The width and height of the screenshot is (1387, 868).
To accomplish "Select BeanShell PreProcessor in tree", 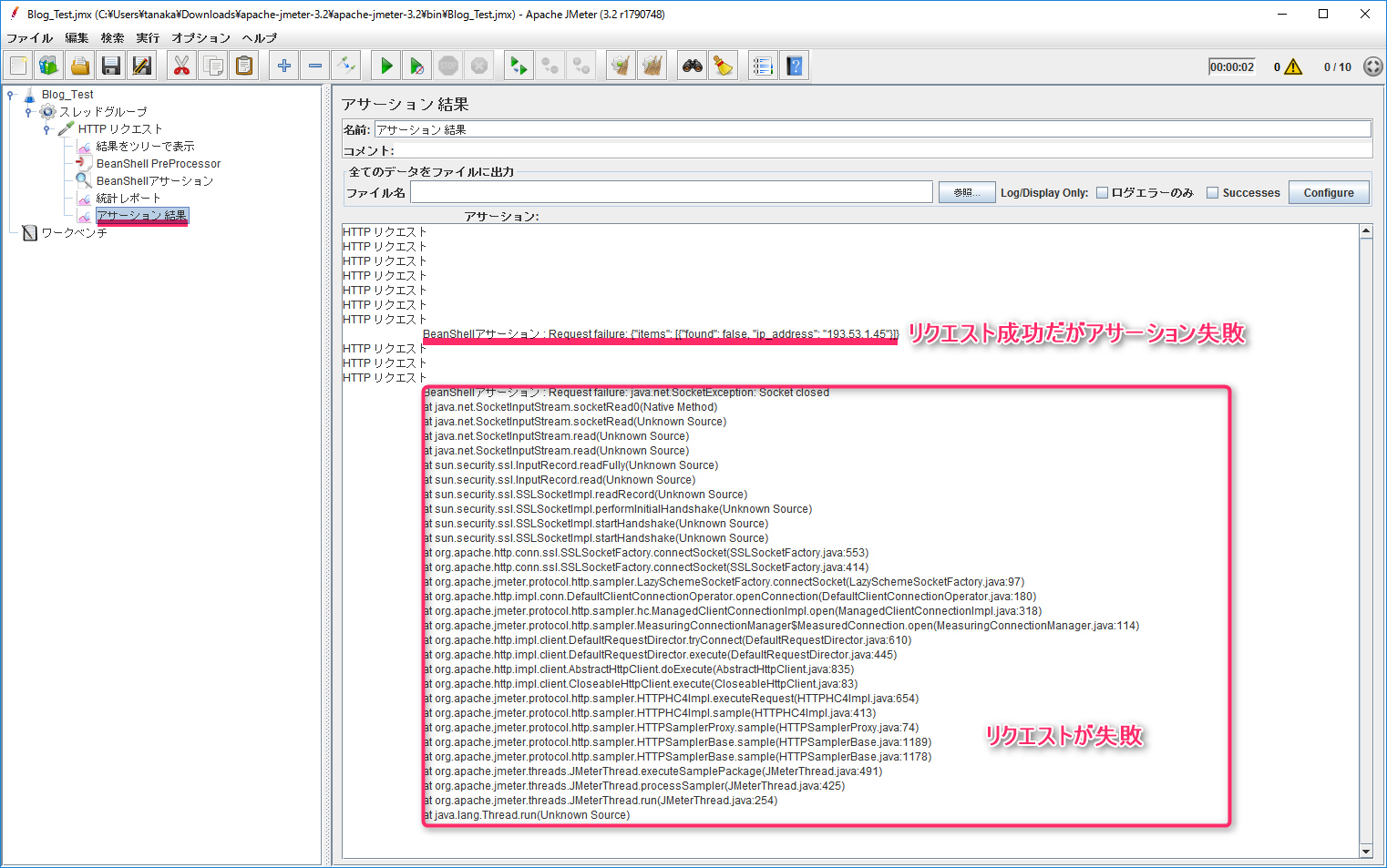I will [159, 164].
